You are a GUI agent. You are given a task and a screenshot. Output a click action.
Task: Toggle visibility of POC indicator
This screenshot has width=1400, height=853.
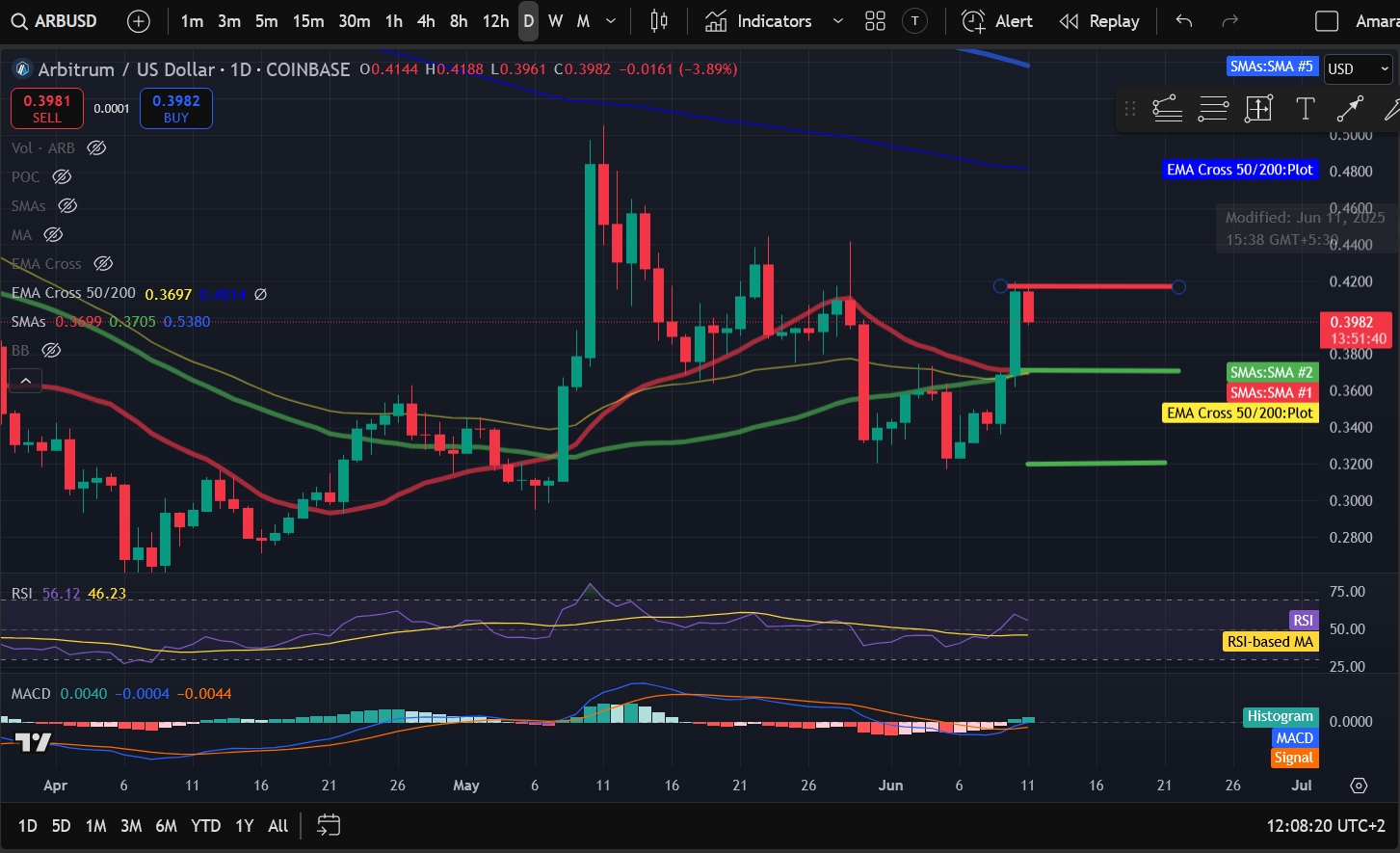[x=62, y=176]
